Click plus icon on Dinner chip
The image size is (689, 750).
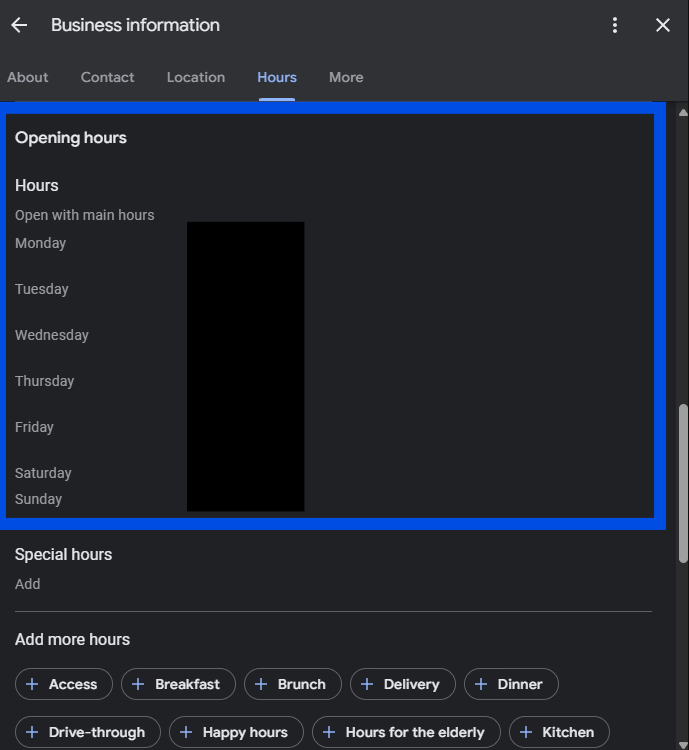pos(481,684)
